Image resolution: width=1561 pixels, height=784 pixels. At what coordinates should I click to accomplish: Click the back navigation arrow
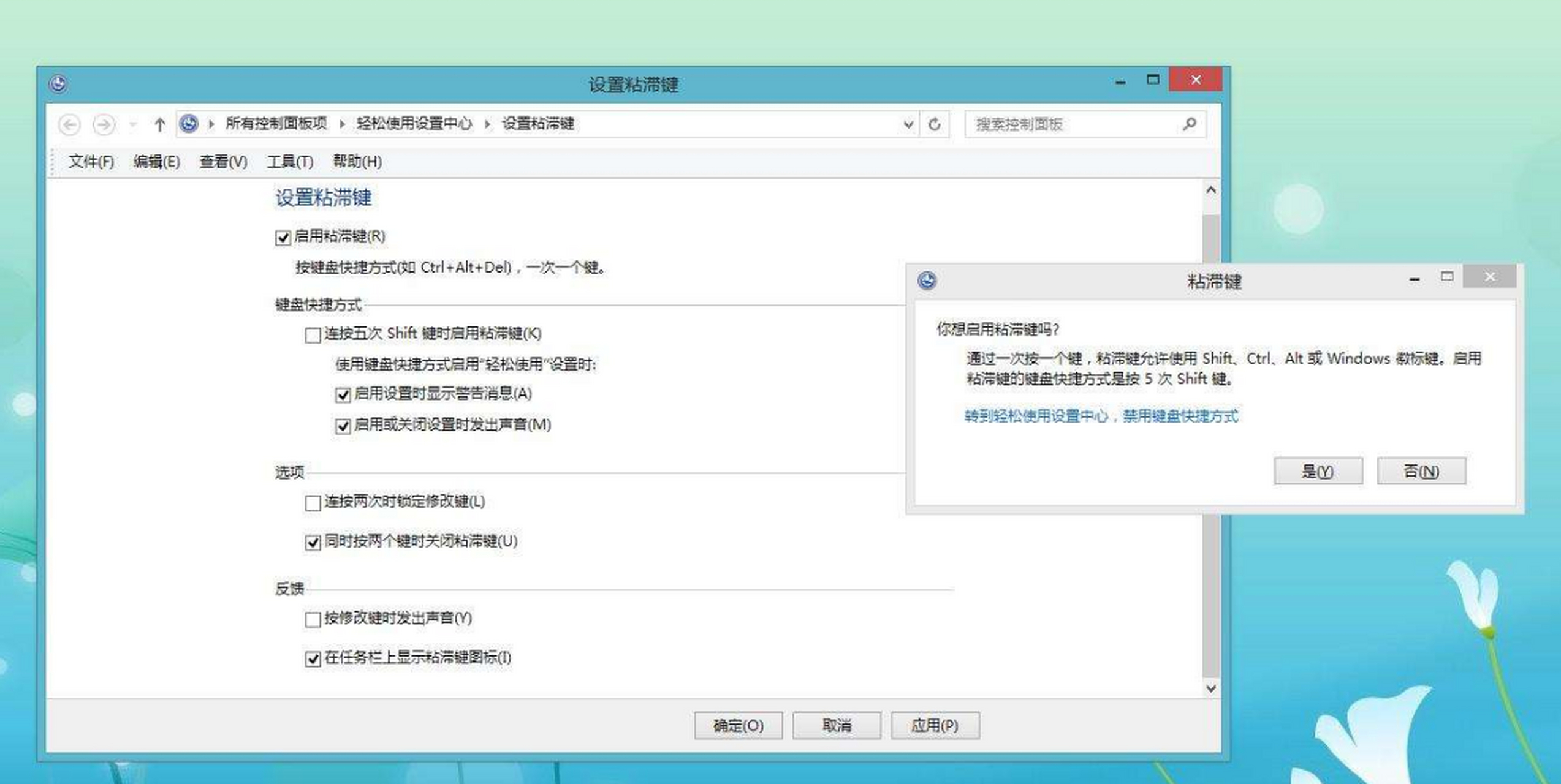coord(69,125)
